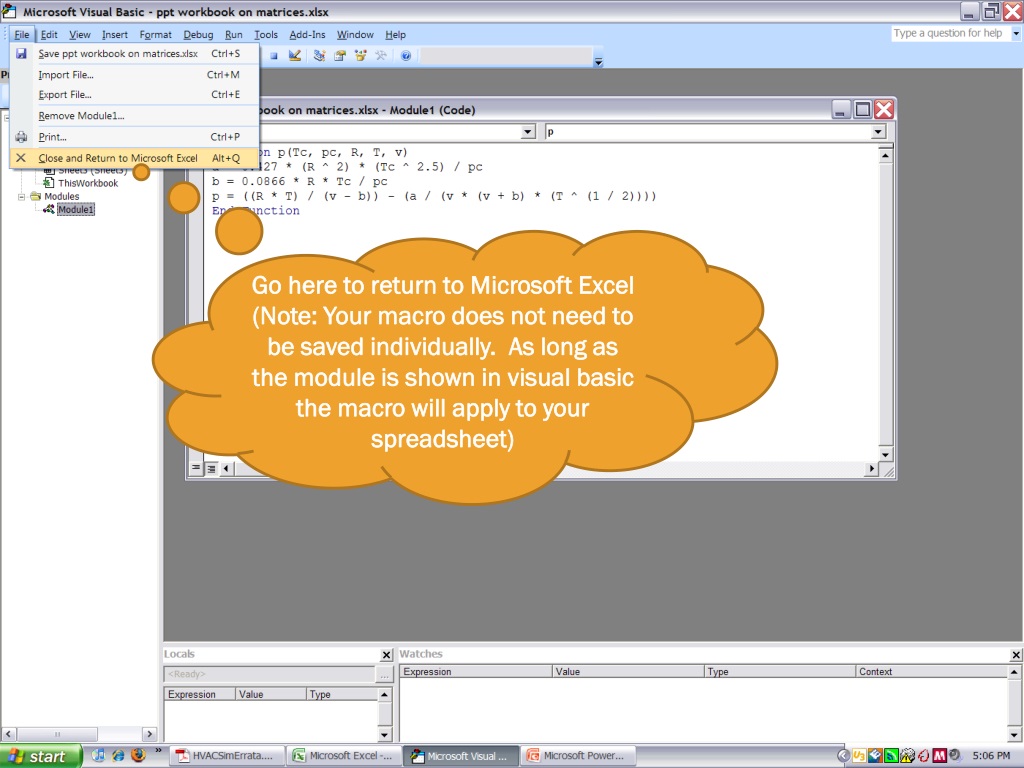
Task: Select ThisWorkbook in the project tree
Action: 88,183
